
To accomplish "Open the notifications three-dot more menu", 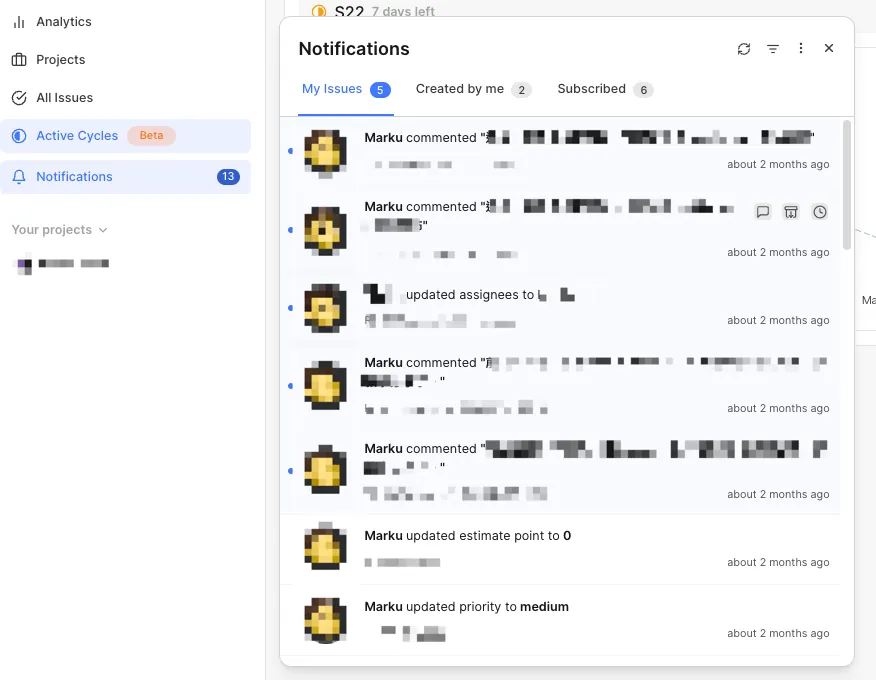I will point(801,49).
